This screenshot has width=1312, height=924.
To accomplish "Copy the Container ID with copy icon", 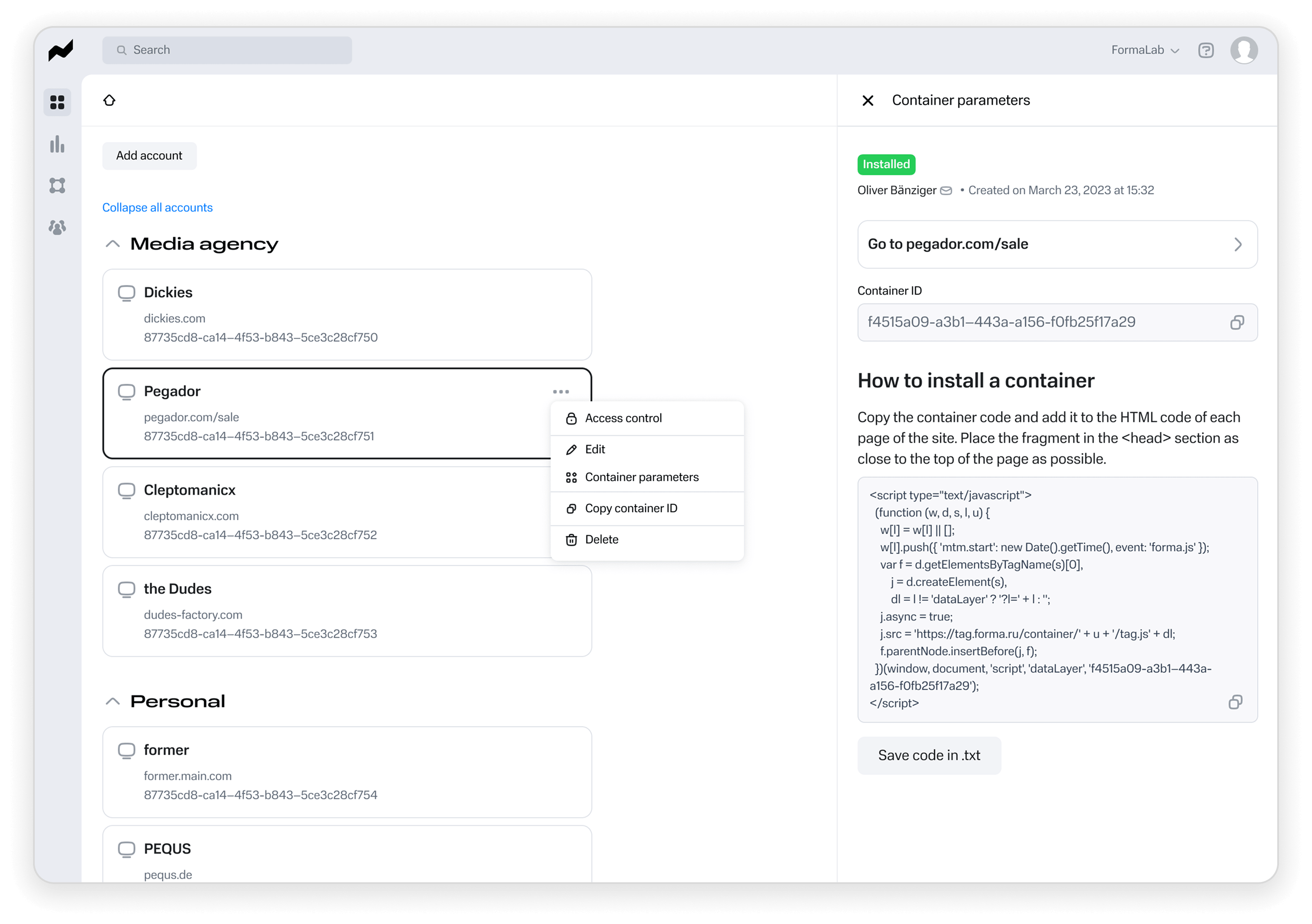I will [x=1237, y=323].
